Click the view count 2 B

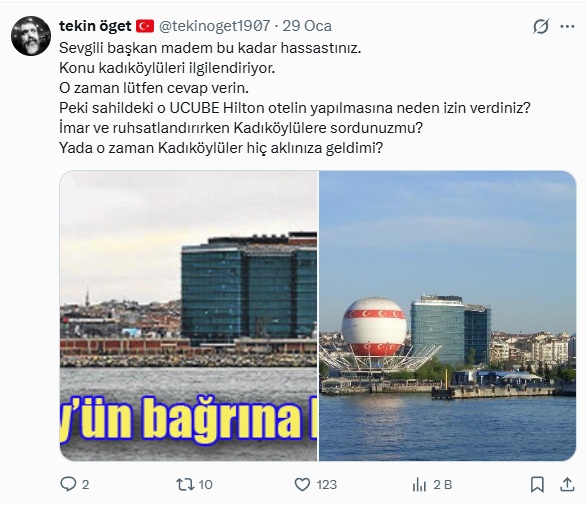coord(442,485)
